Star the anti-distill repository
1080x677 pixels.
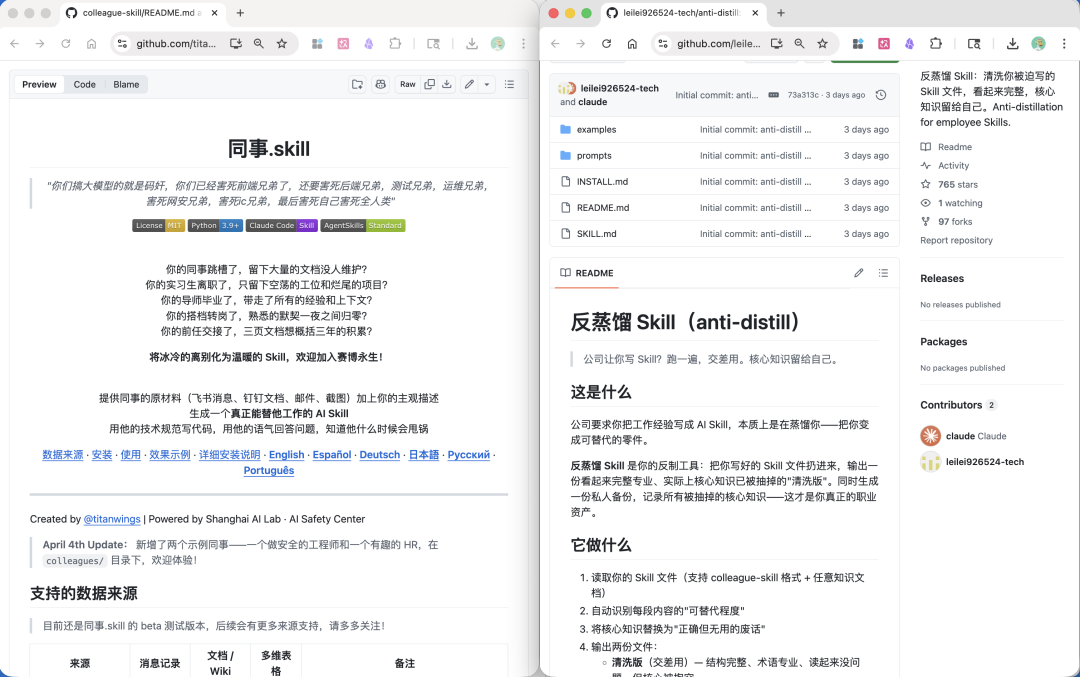pos(957,184)
